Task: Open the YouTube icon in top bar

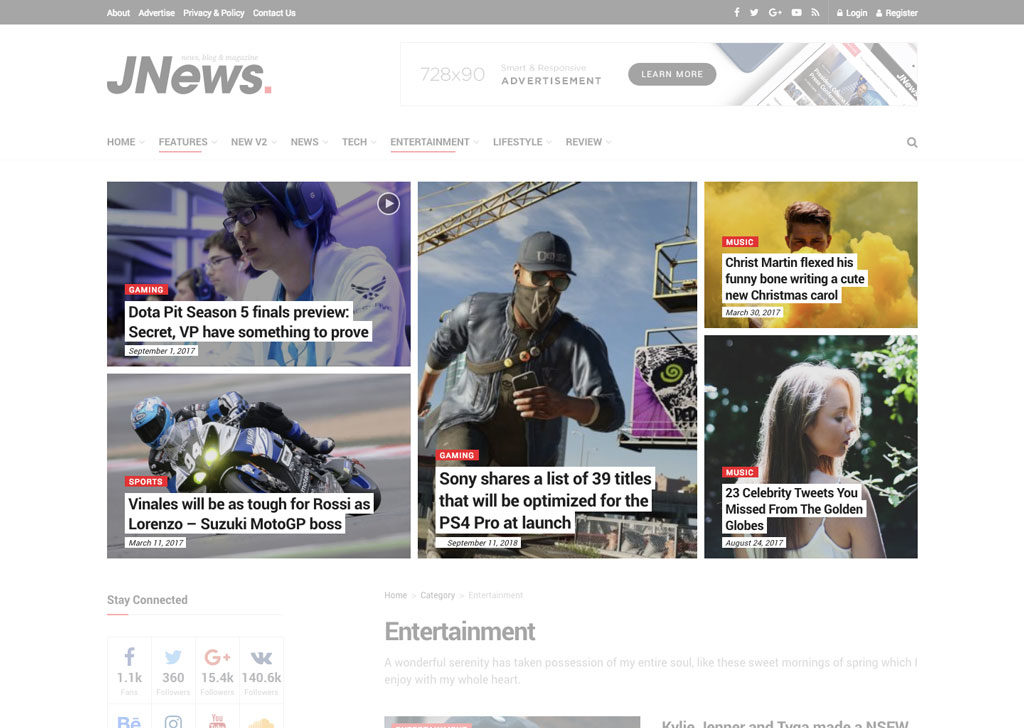Action: 796,13
